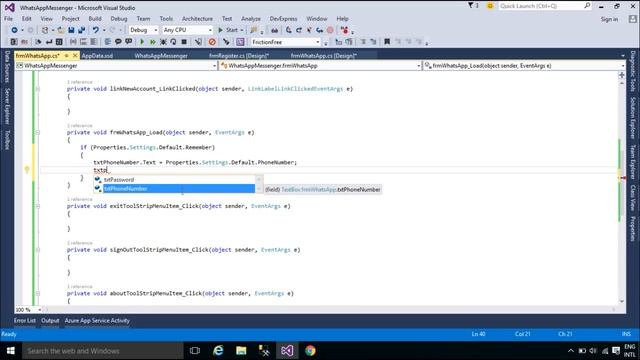Click the green play arrow in second toolbar row
Viewport: 640px width, 360px height.
[142, 42]
